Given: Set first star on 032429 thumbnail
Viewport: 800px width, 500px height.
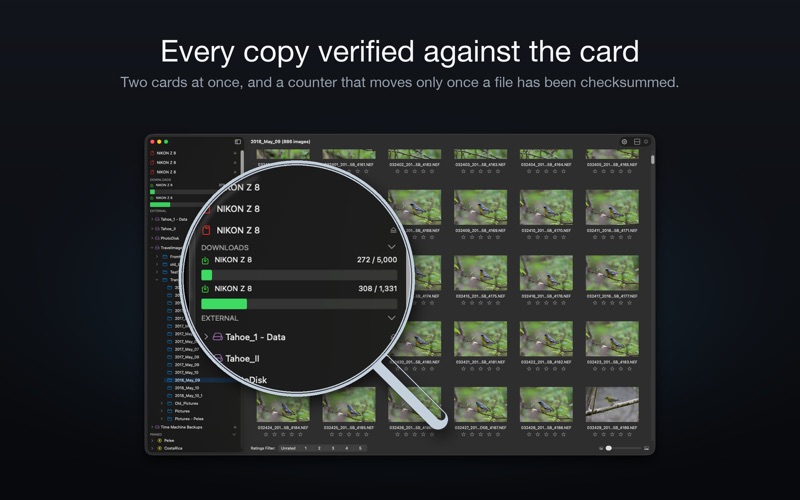Looking at the screenshot, I should click(595, 434).
